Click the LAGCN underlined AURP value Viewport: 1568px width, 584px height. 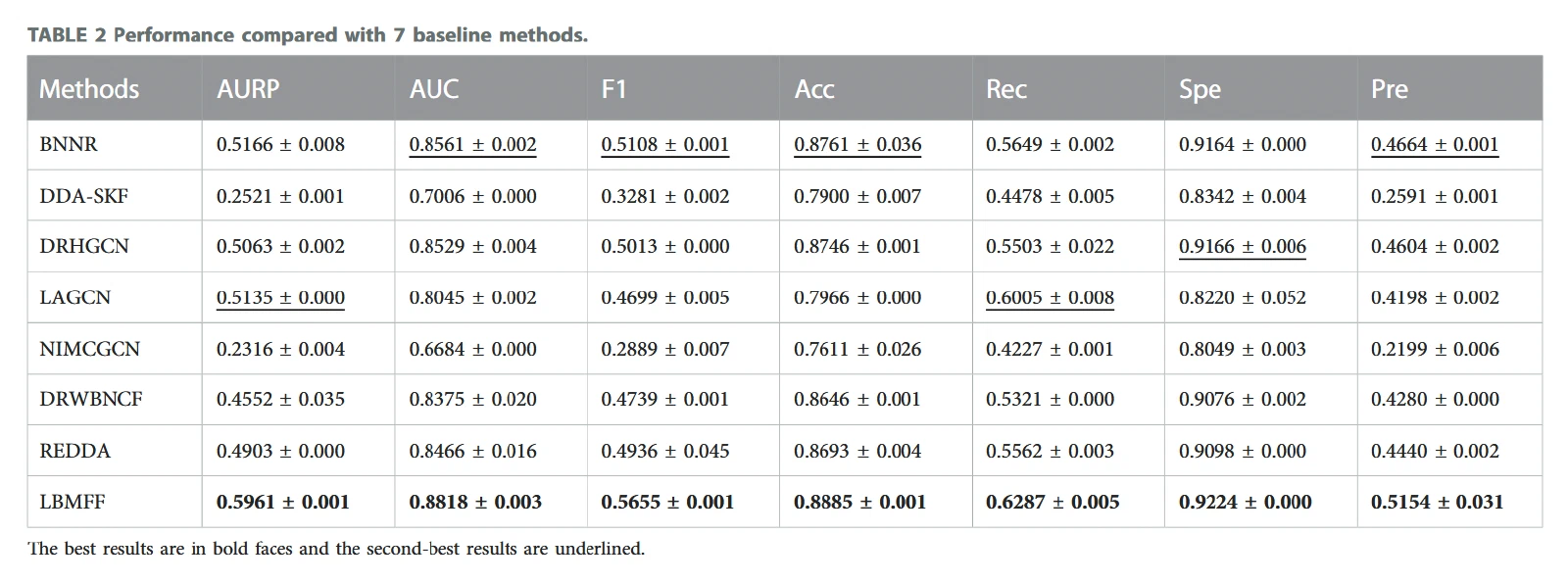pos(280,298)
